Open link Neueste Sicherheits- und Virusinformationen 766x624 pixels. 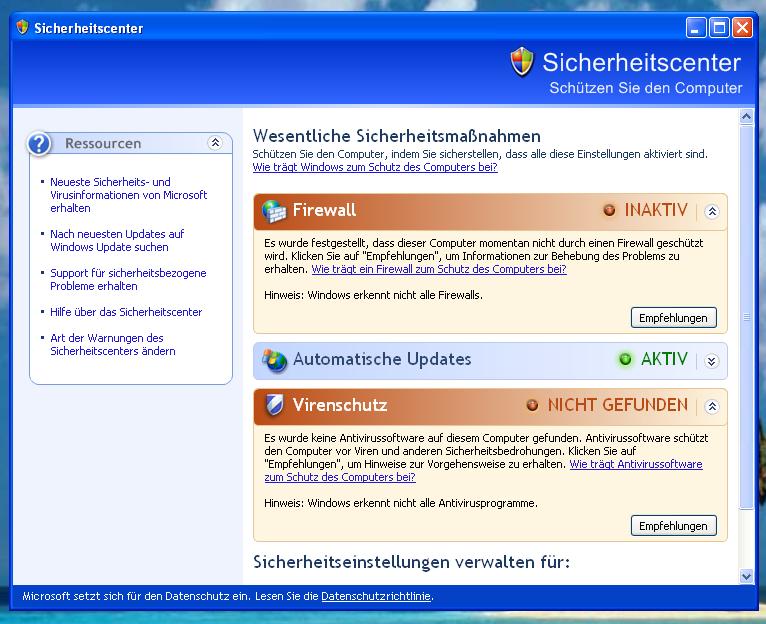[x=128, y=195]
